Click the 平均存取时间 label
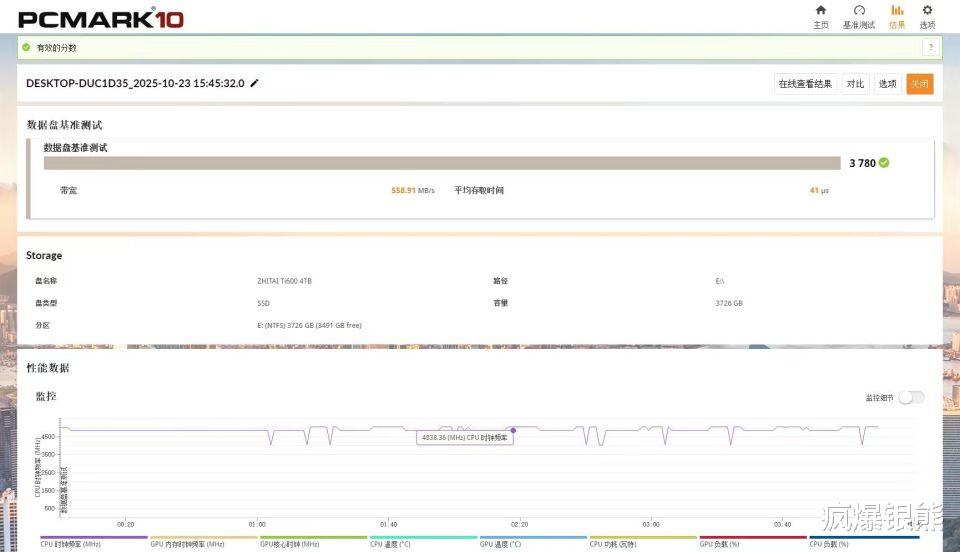This screenshot has width=960, height=552. click(x=479, y=190)
